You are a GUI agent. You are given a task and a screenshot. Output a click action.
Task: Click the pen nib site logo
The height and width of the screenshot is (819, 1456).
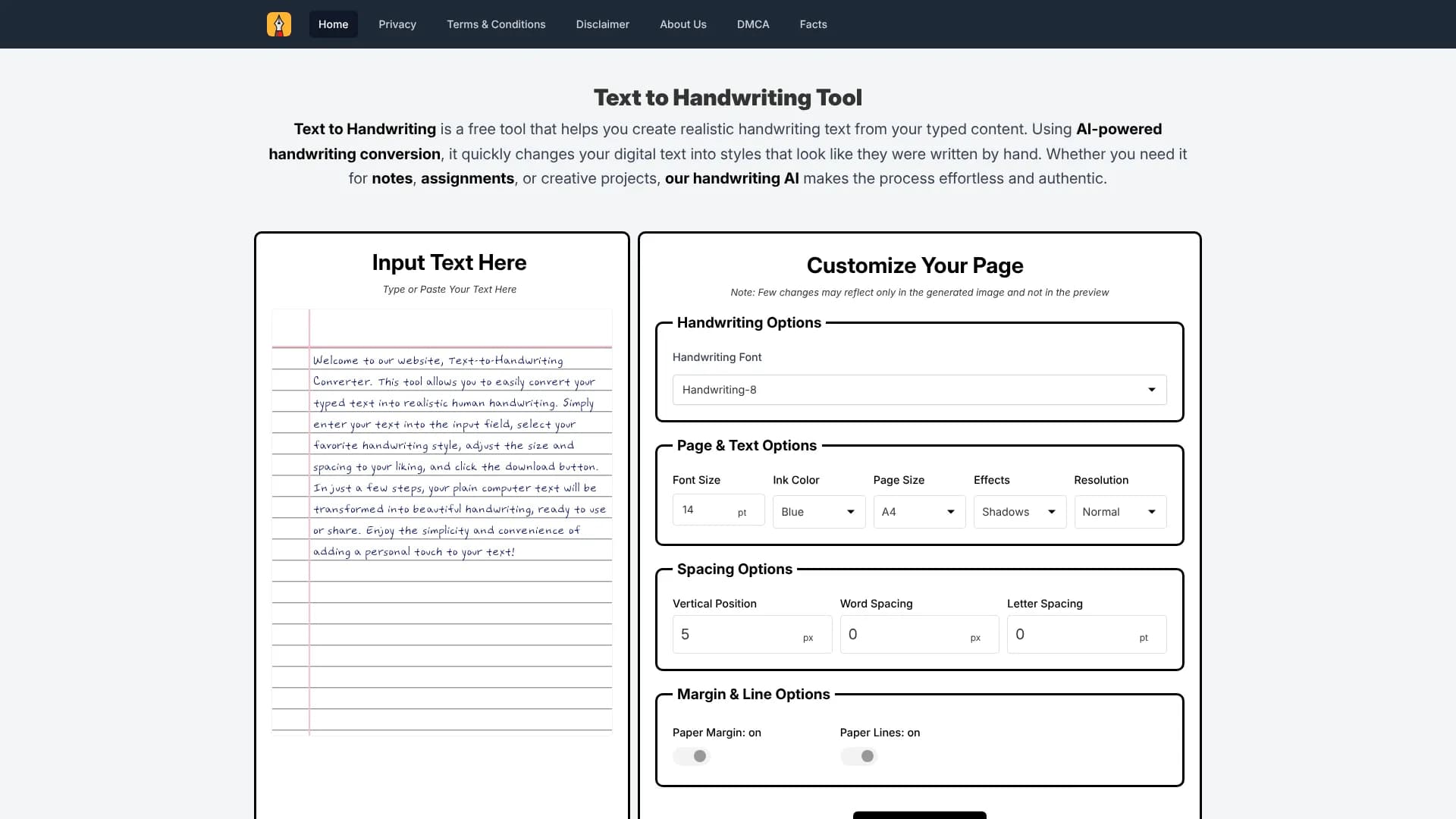tap(278, 24)
